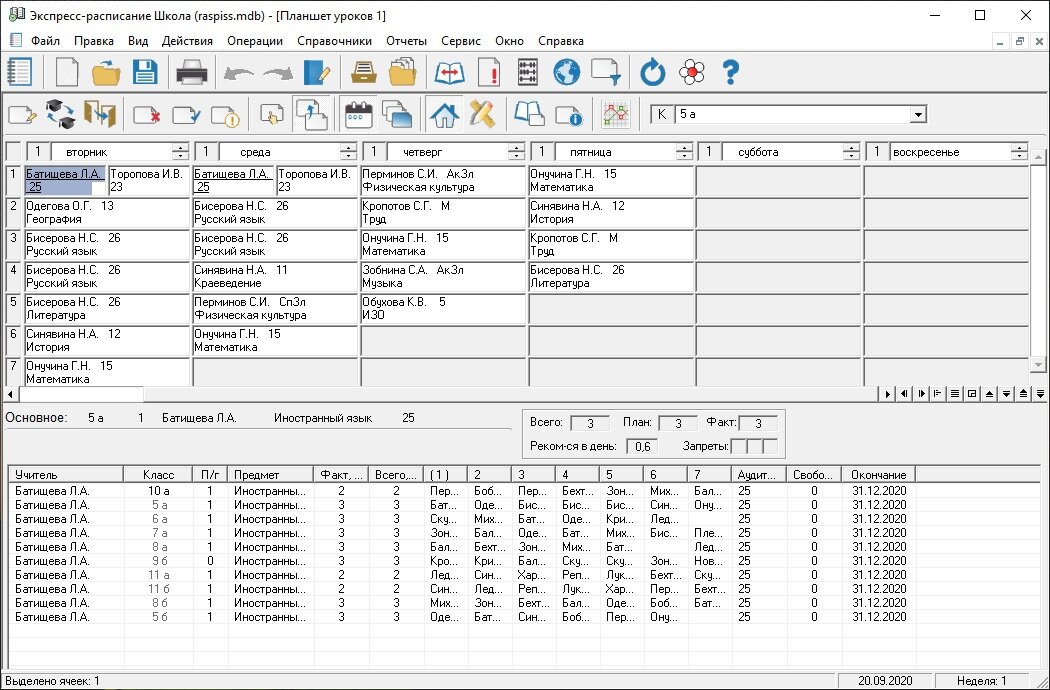This screenshot has width=1050, height=690.
Task: Toggle the home button in the toolbar
Action: point(443,115)
